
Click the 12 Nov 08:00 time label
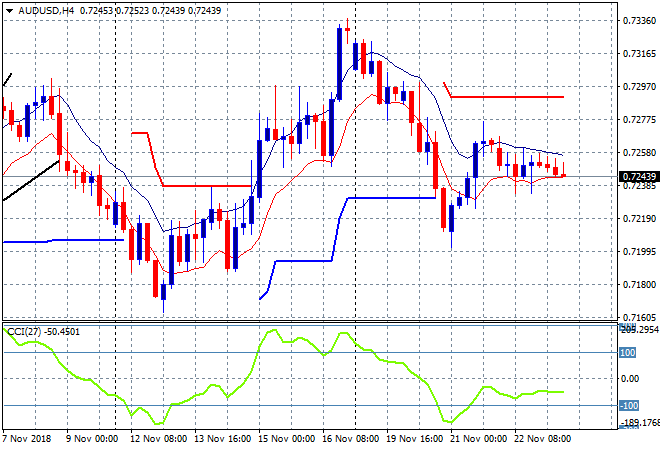[x=158, y=439]
